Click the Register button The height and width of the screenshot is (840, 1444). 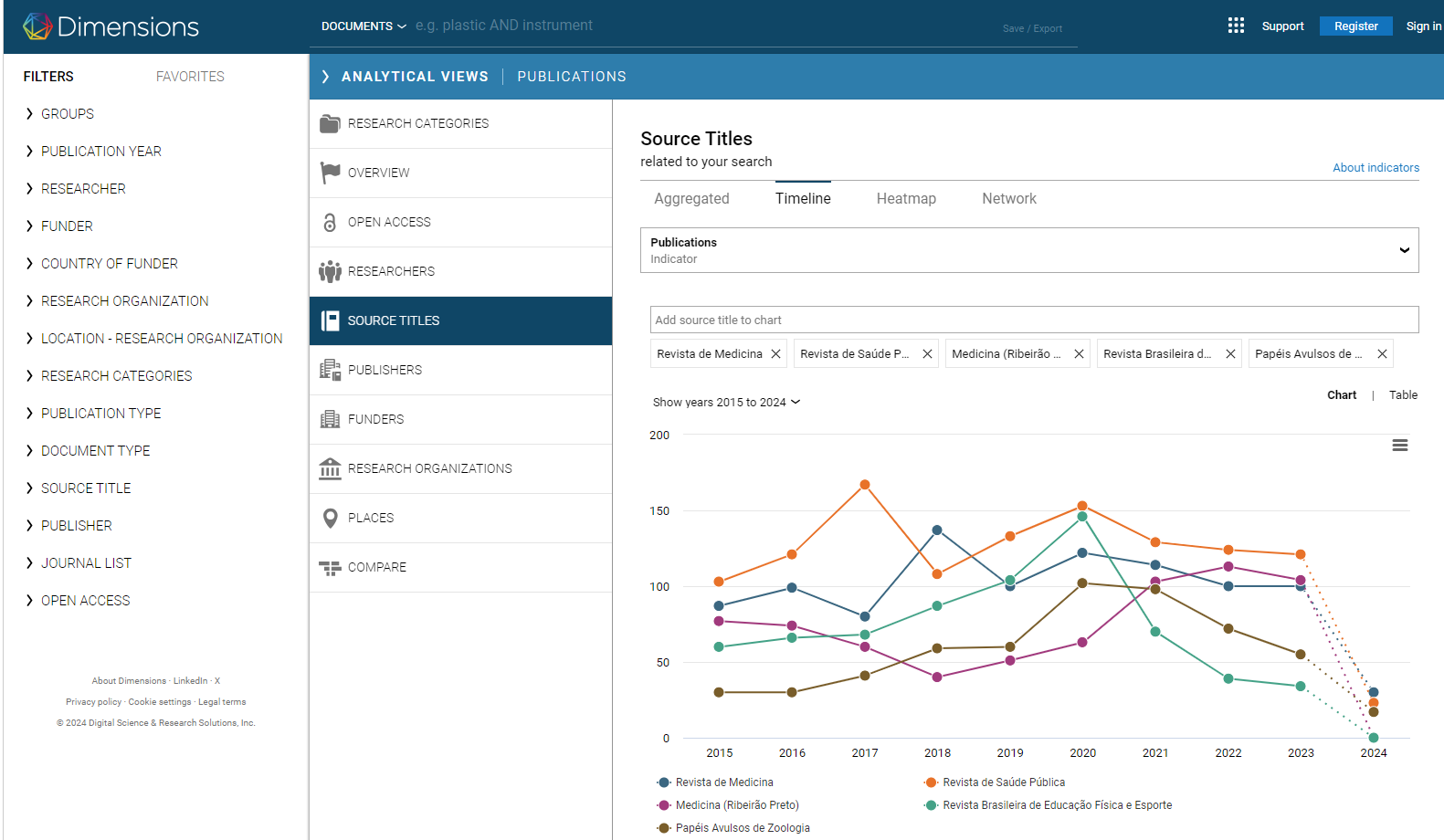click(x=1355, y=26)
